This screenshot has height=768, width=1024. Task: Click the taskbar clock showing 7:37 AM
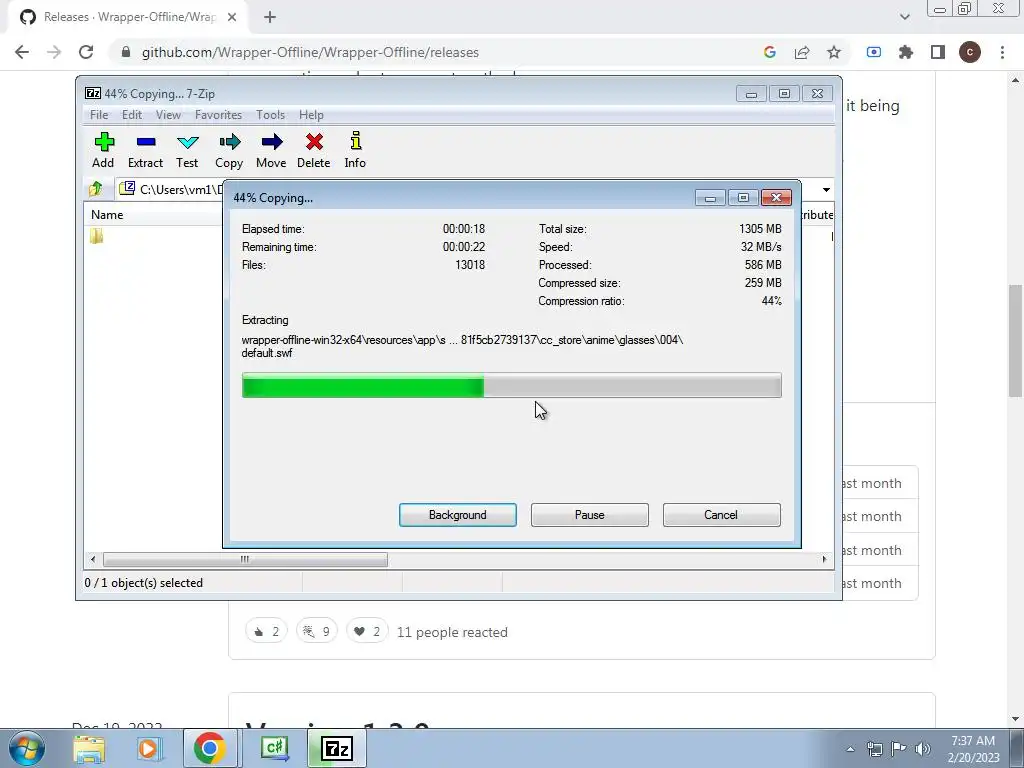[974, 749]
